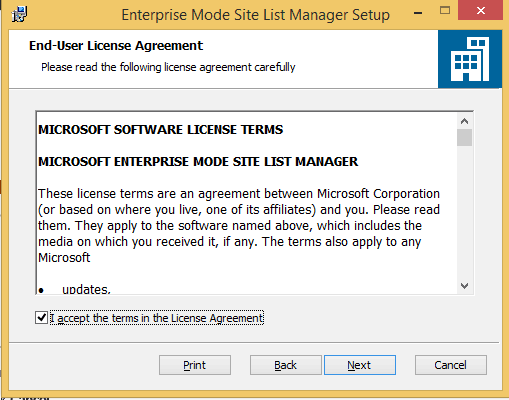
Task: Proceed with the Next button
Action: click(360, 365)
